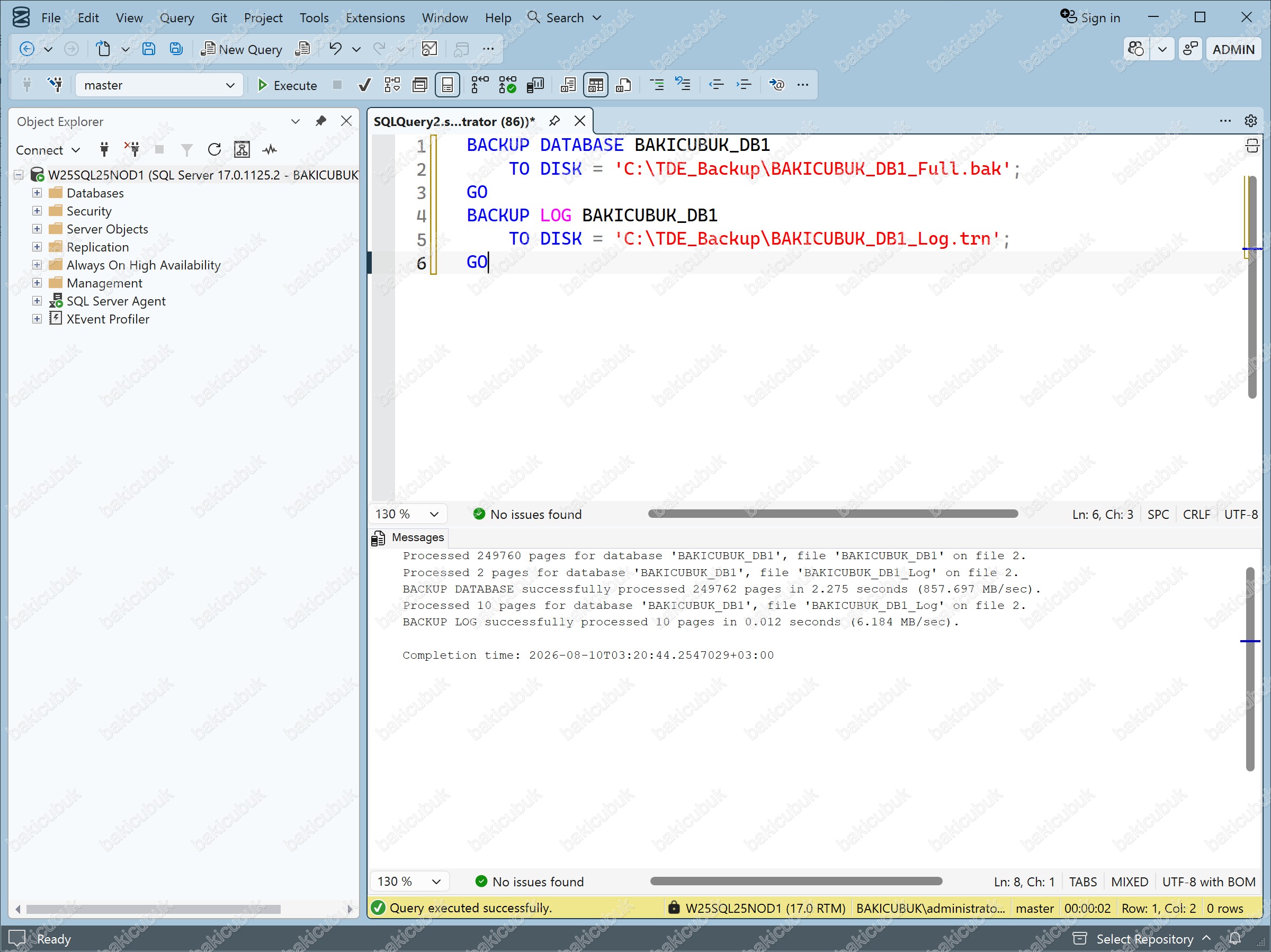Click the Query Options icon
Viewport: 1271px width, 952px height.
click(420, 85)
